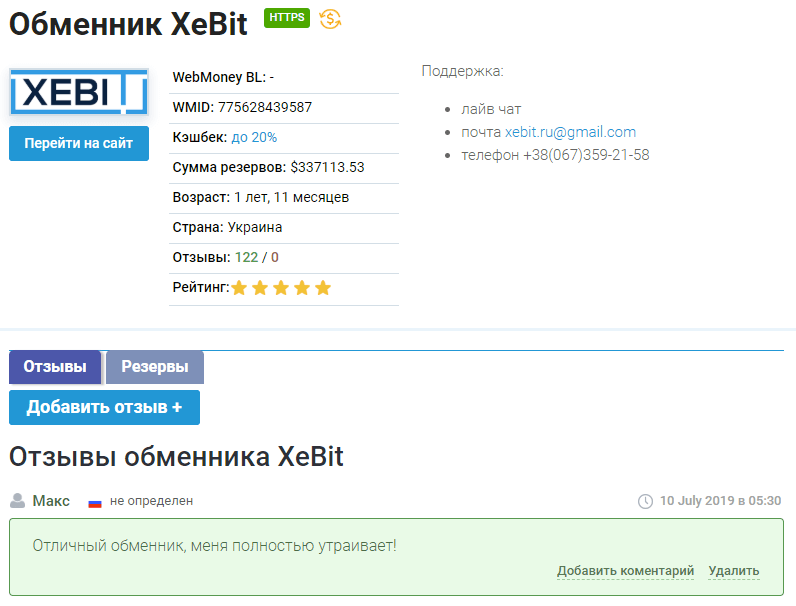Click Удалить on the review by Макс
Screen dimensions: 796x606
pos(734,571)
